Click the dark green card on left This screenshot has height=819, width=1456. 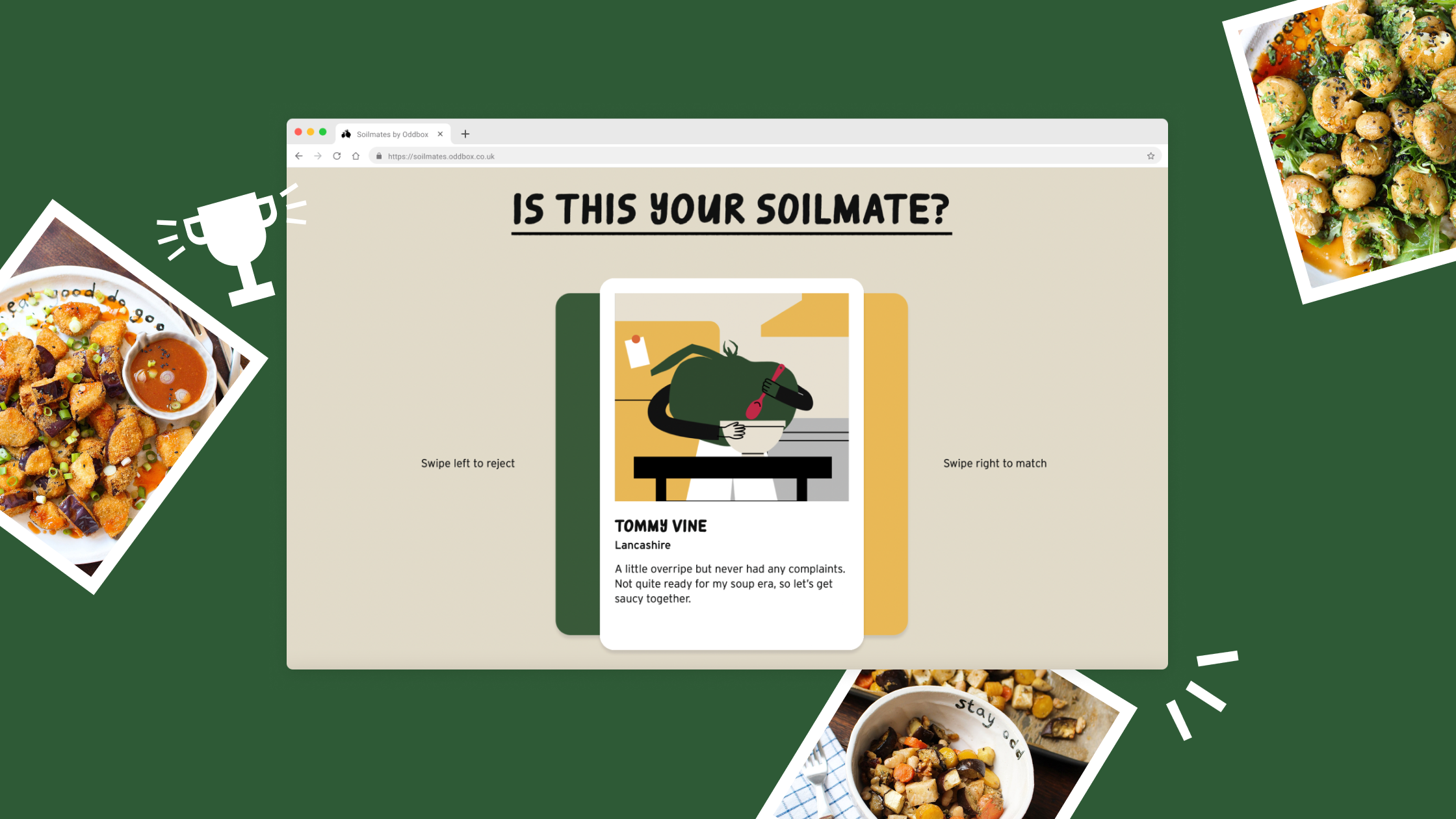tap(578, 464)
